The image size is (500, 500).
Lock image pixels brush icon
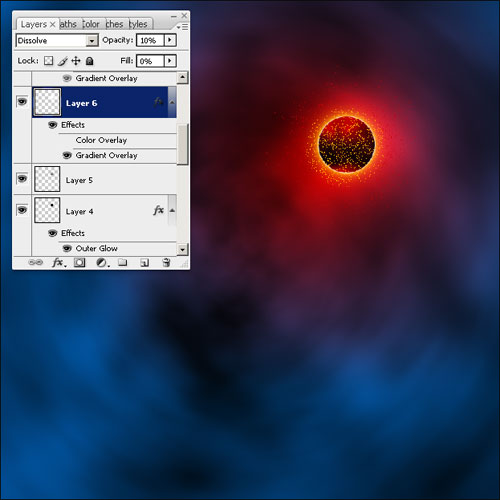[x=62, y=61]
